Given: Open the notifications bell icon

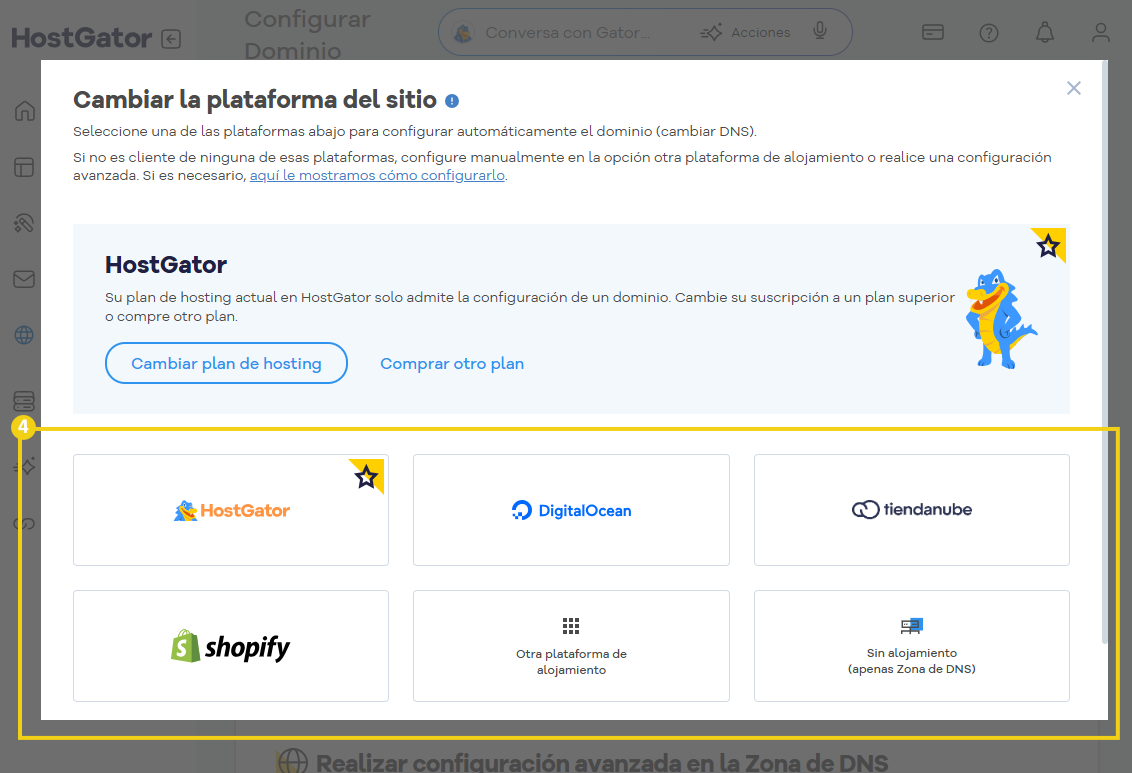Looking at the screenshot, I should pos(1044,32).
